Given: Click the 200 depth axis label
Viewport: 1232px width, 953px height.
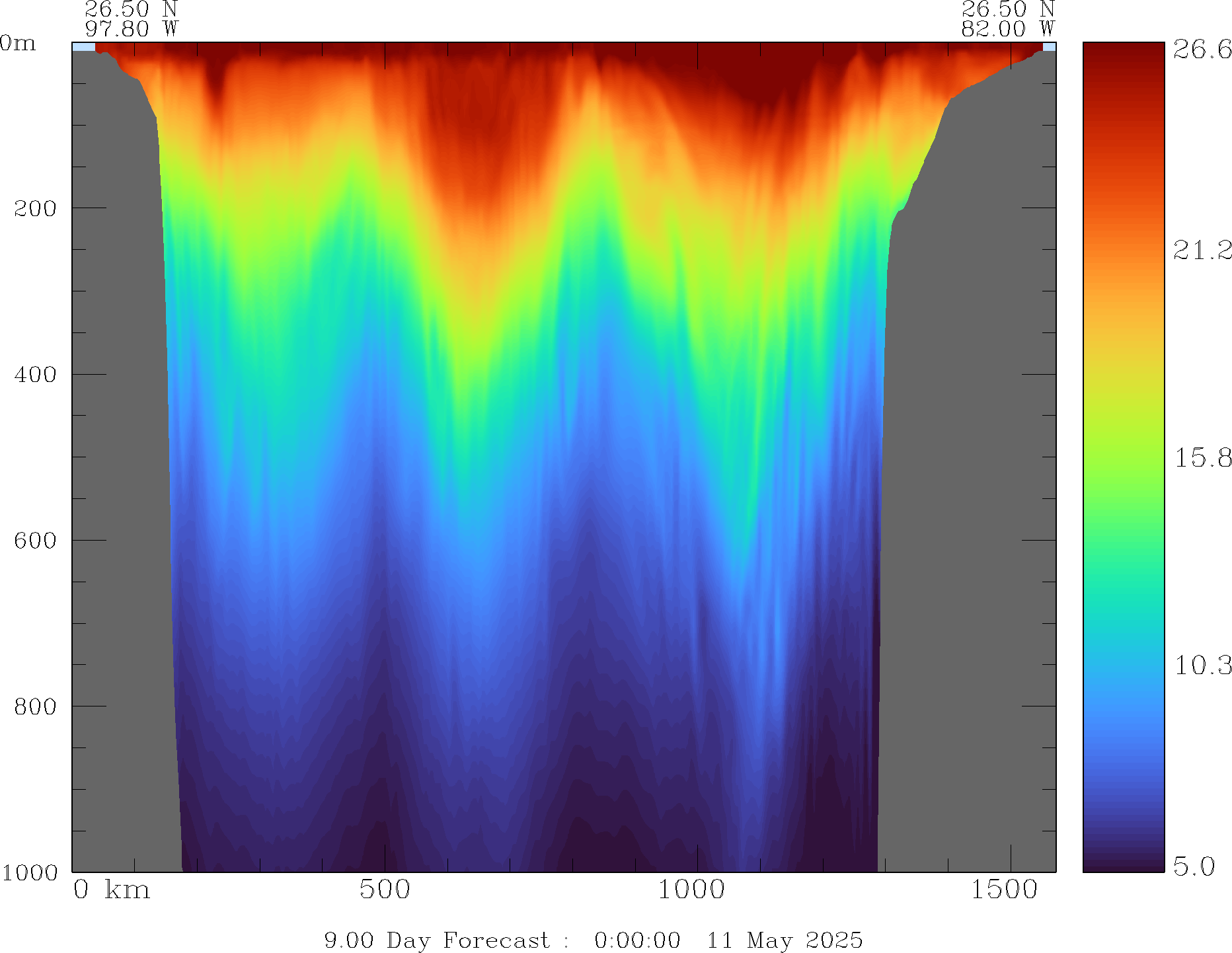Looking at the screenshot, I should coord(36,208).
